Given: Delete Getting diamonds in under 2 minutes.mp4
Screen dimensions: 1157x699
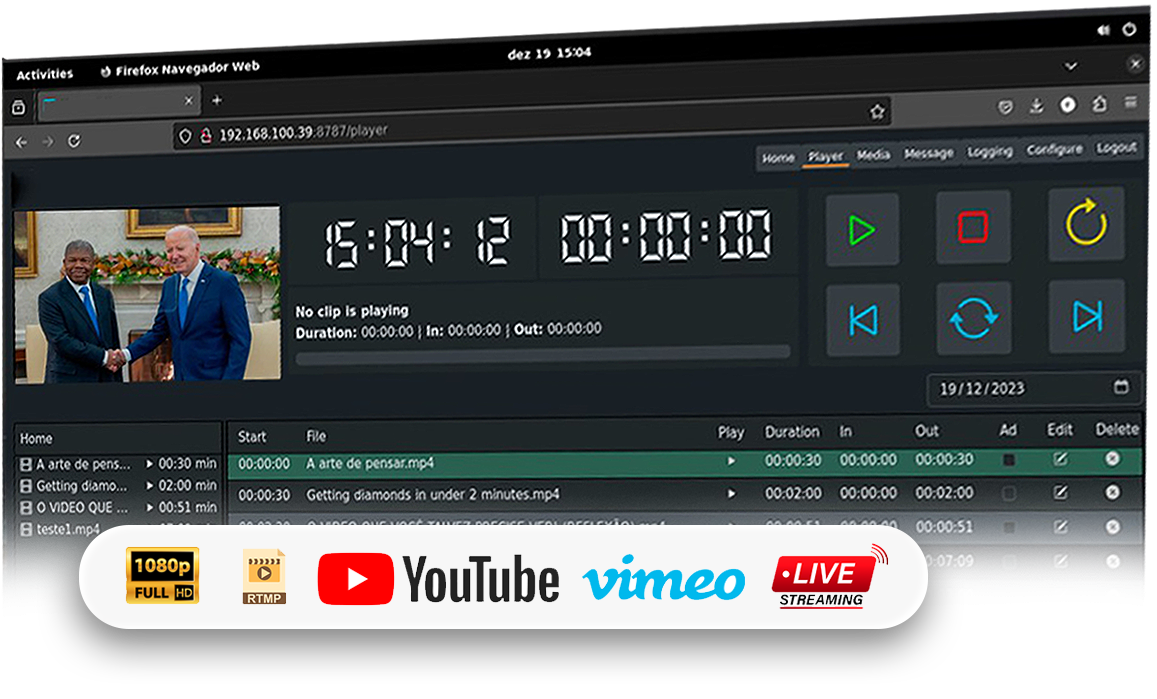Looking at the screenshot, I should [1112, 492].
